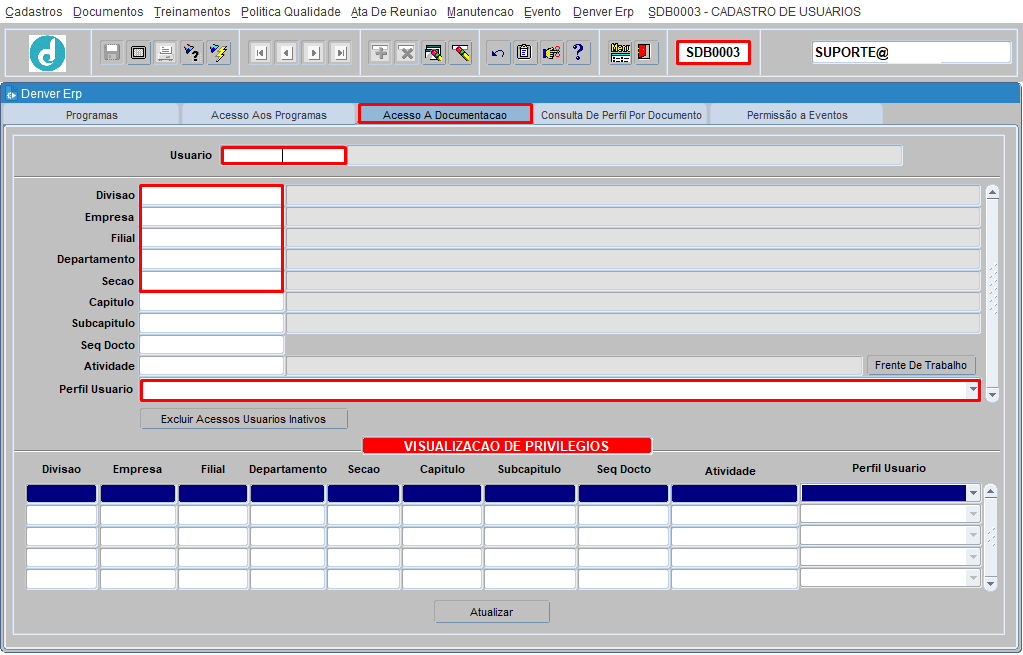Click the Atualizar button
This screenshot has height=655, width=1023.
[x=491, y=612]
